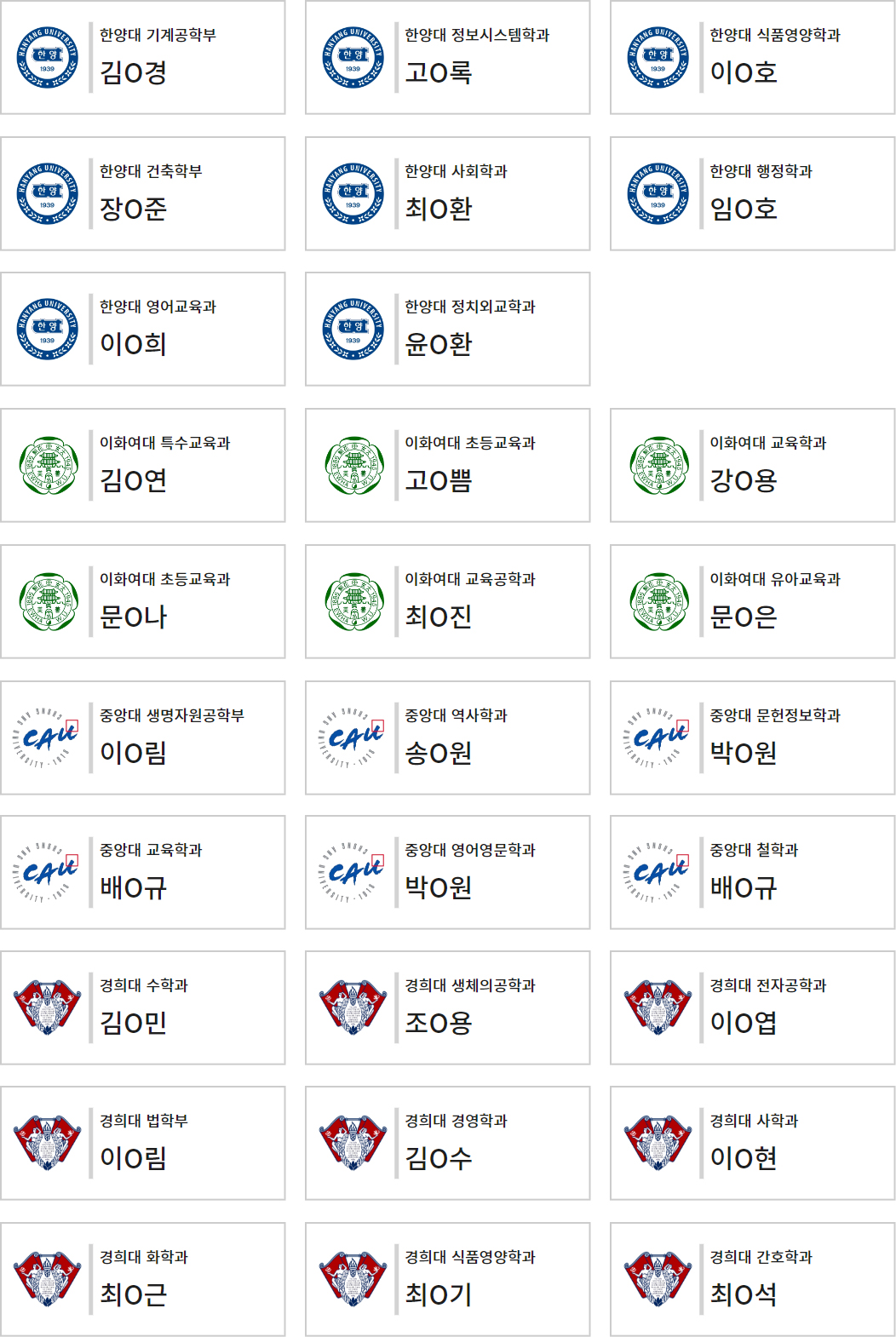Click the name 조O용 in 경희대 생체의공학과
This screenshot has height=1337, width=896.
click(438, 1023)
